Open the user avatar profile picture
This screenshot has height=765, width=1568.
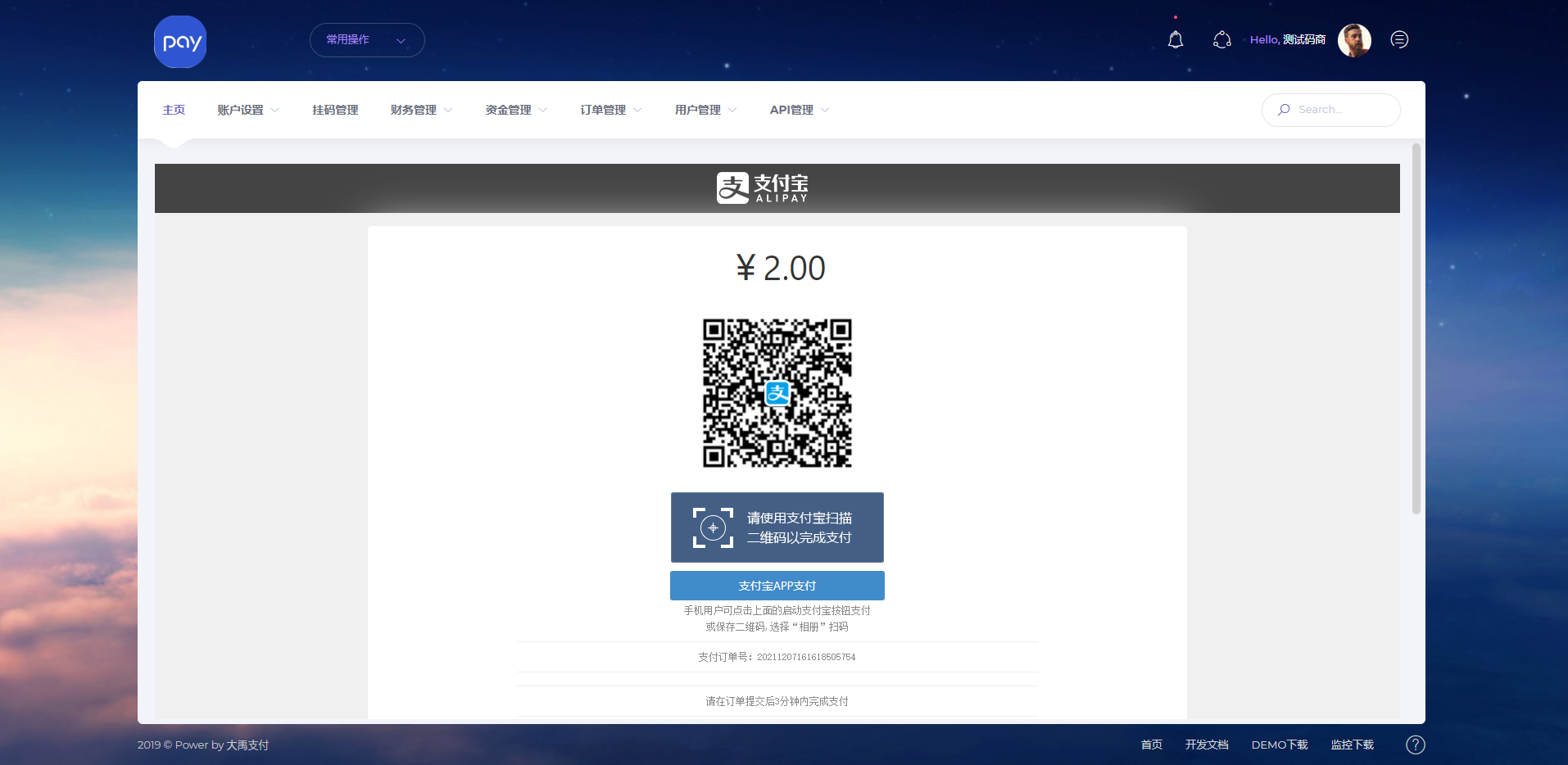1354,40
